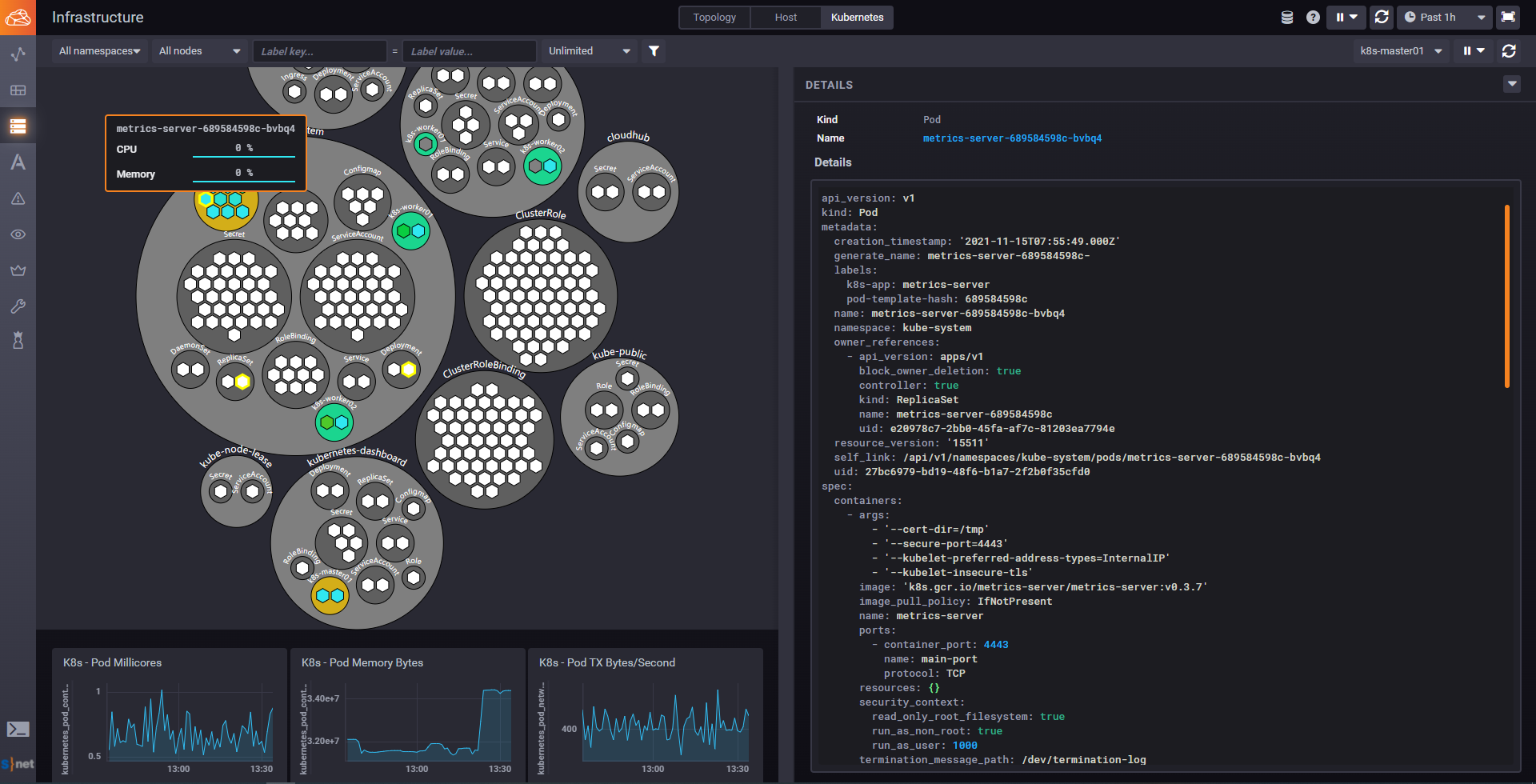Open the letter A sidebar icon
The height and width of the screenshot is (784, 1536).
coord(18,162)
